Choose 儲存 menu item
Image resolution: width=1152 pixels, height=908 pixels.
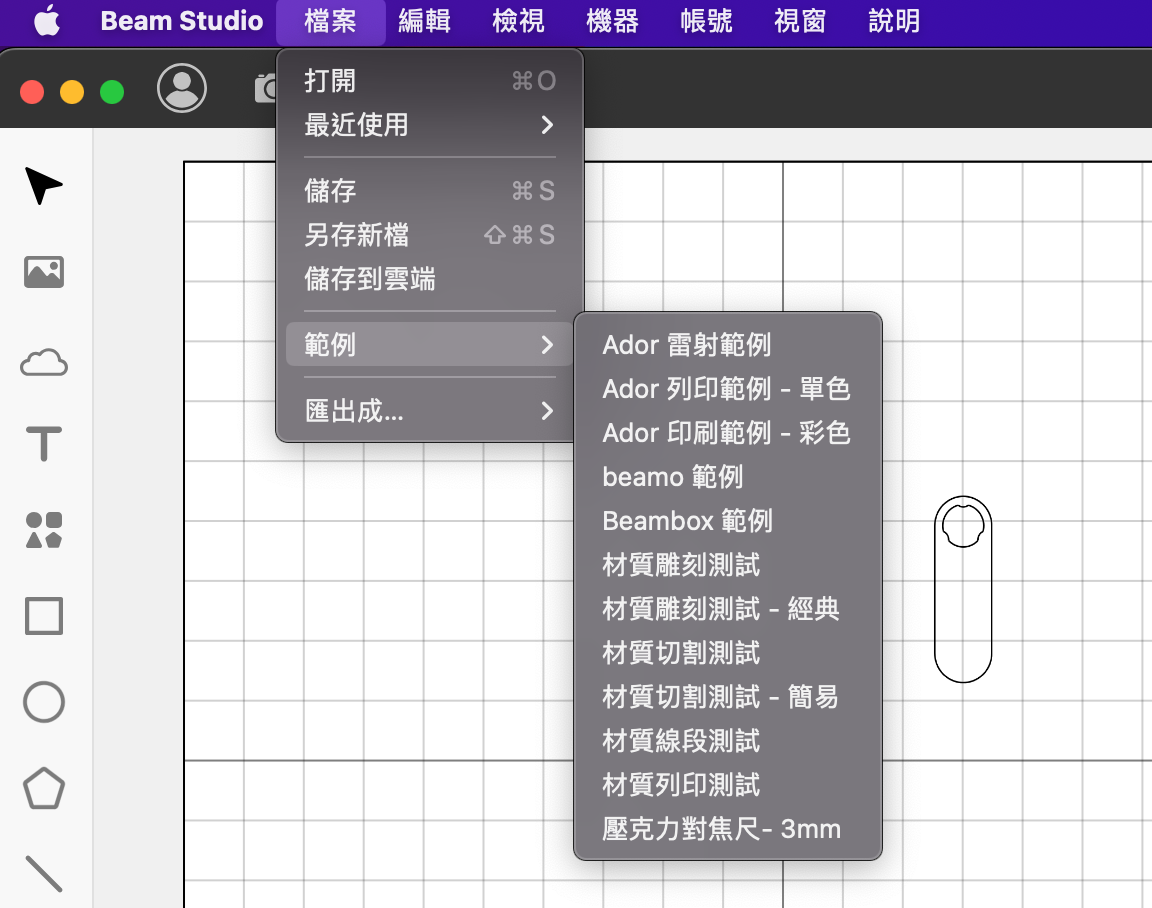[x=430, y=191]
